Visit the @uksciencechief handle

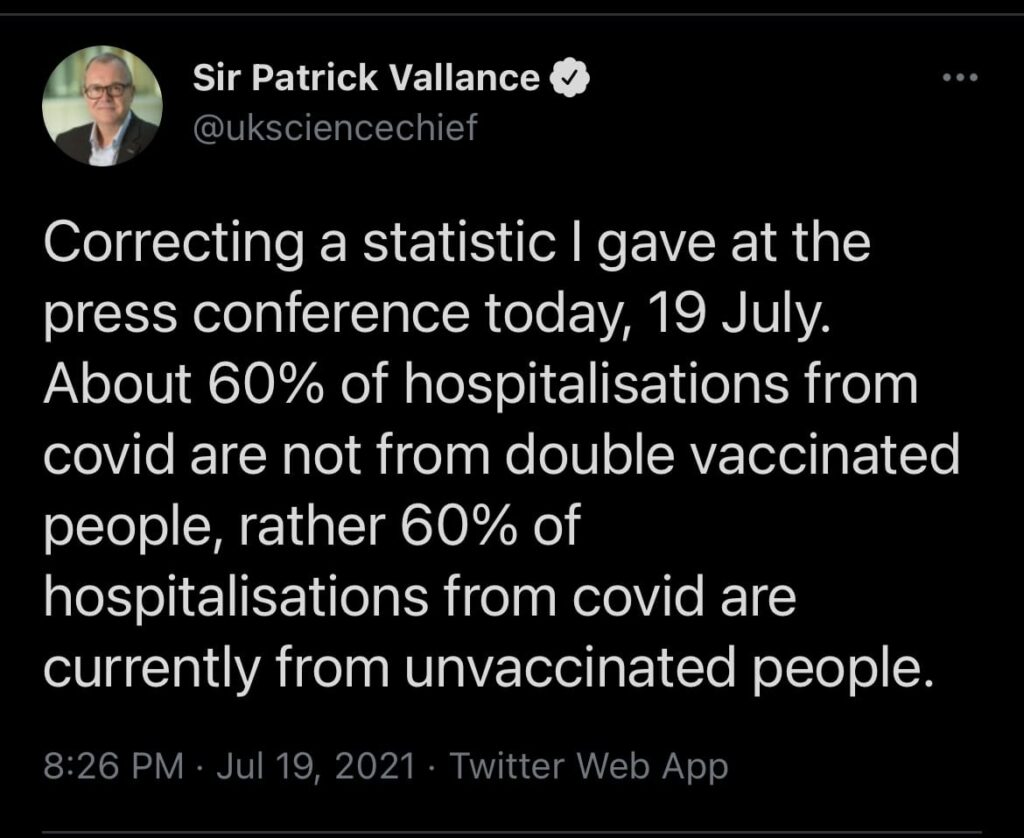[x=336, y=127]
